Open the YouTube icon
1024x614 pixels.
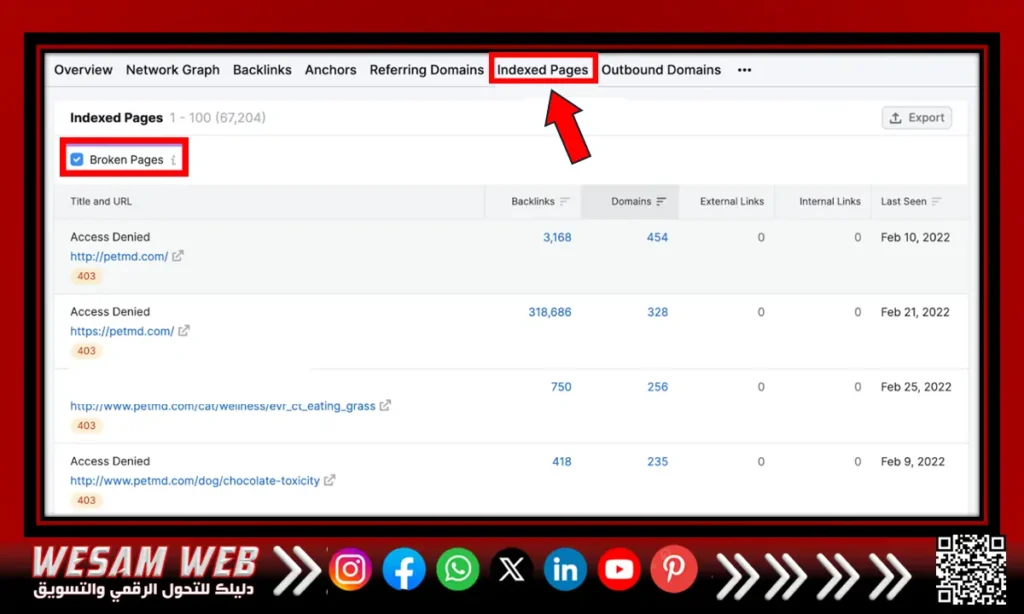[619, 570]
